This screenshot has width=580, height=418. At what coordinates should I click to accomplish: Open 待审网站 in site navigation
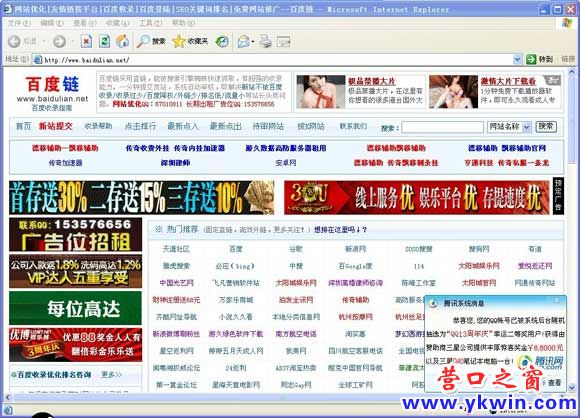pos(268,126)
